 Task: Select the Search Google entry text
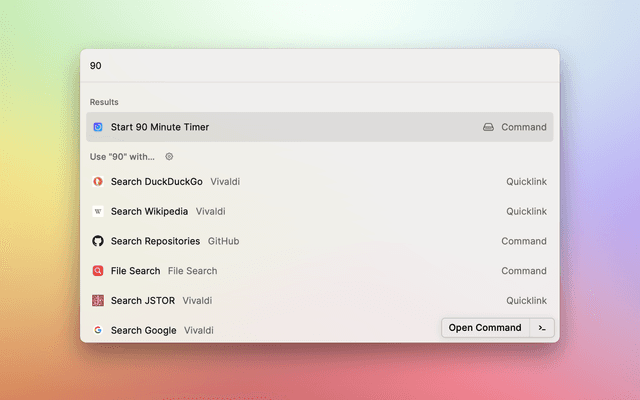pyautogui.click(x=143, y=330)
